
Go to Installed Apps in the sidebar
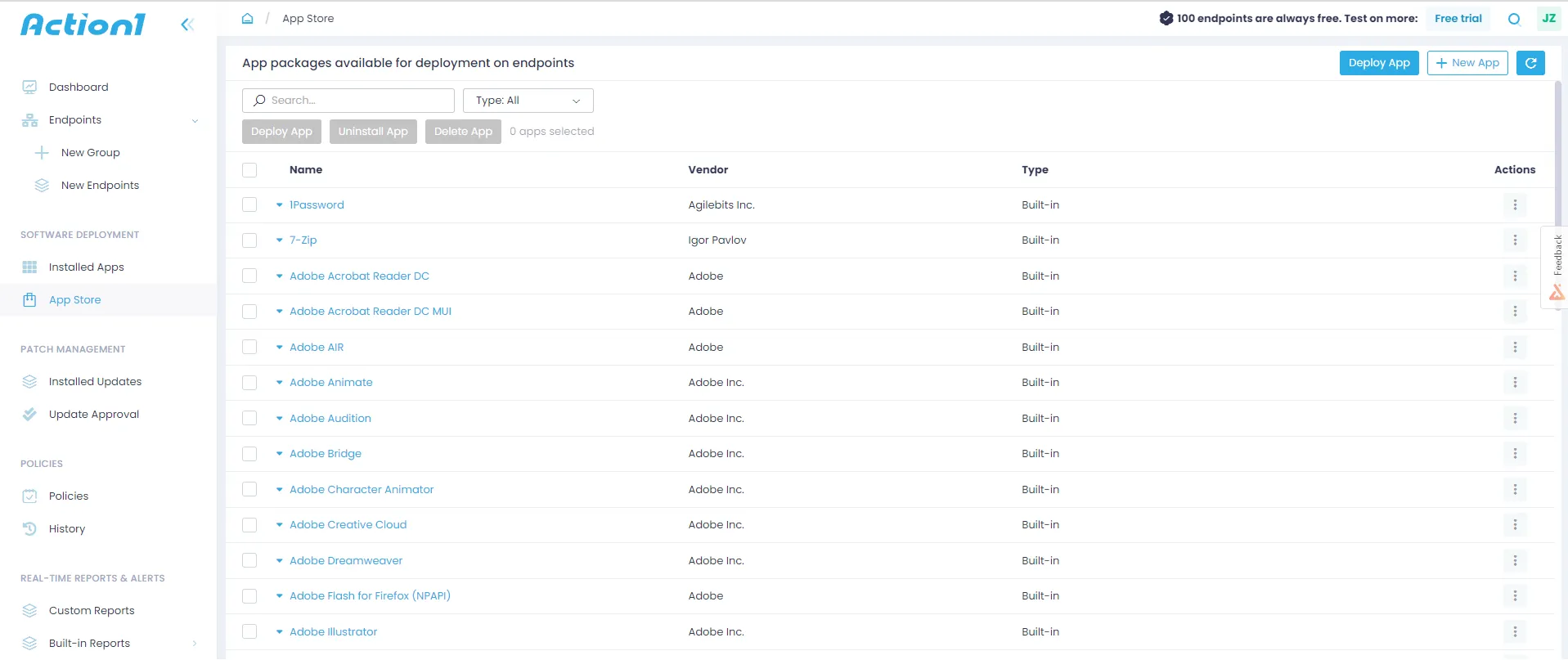(86, 267)
